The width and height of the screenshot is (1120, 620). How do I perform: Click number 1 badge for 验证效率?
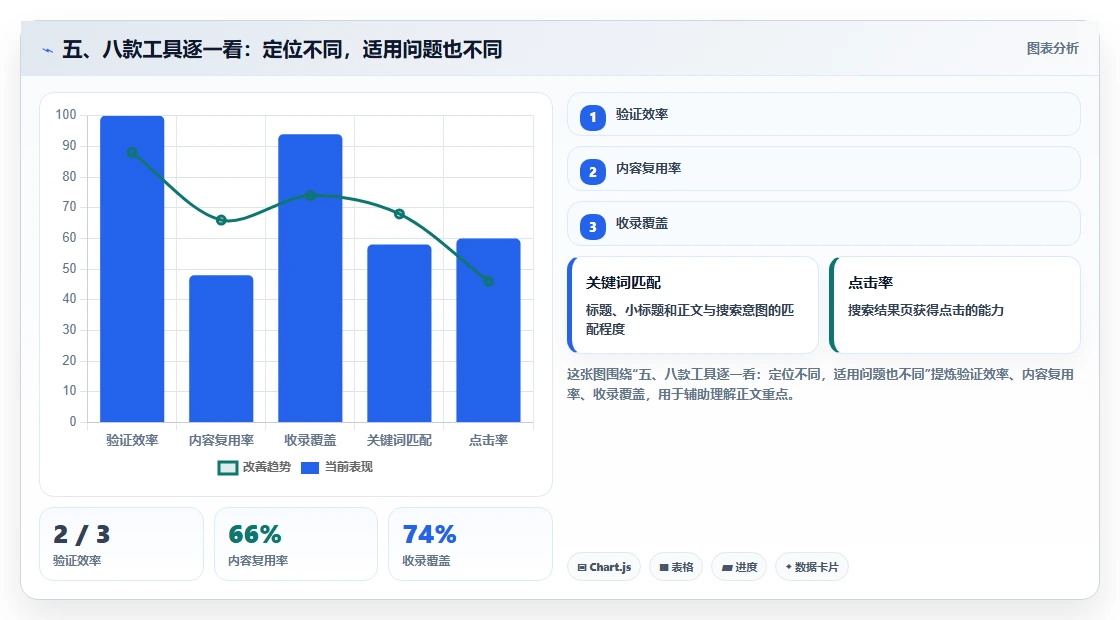(593, 118)
